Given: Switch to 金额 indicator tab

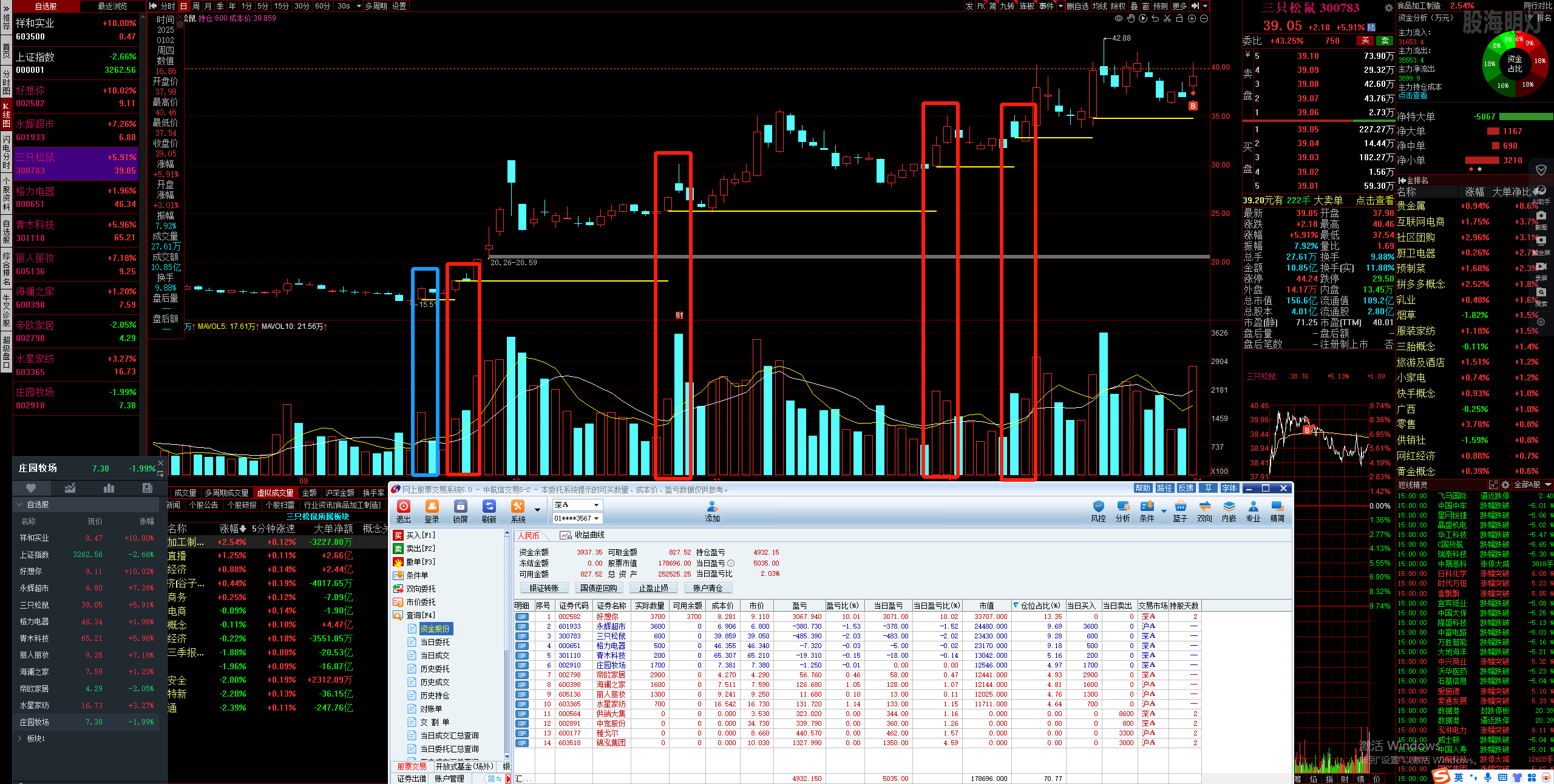Looking at the screenshot, I should click(310, 493).
